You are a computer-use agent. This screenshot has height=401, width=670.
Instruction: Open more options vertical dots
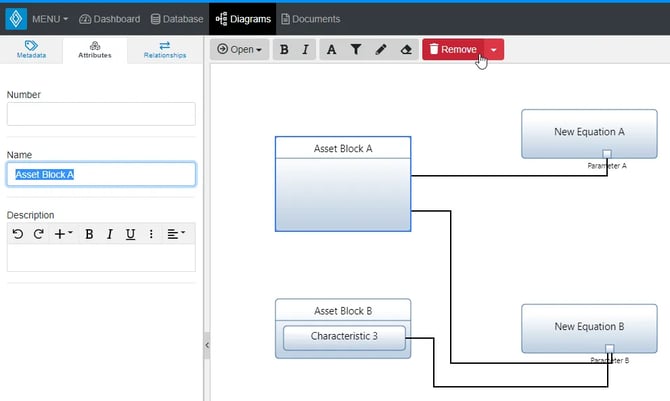pyautogui.click(x=151, y=234)
